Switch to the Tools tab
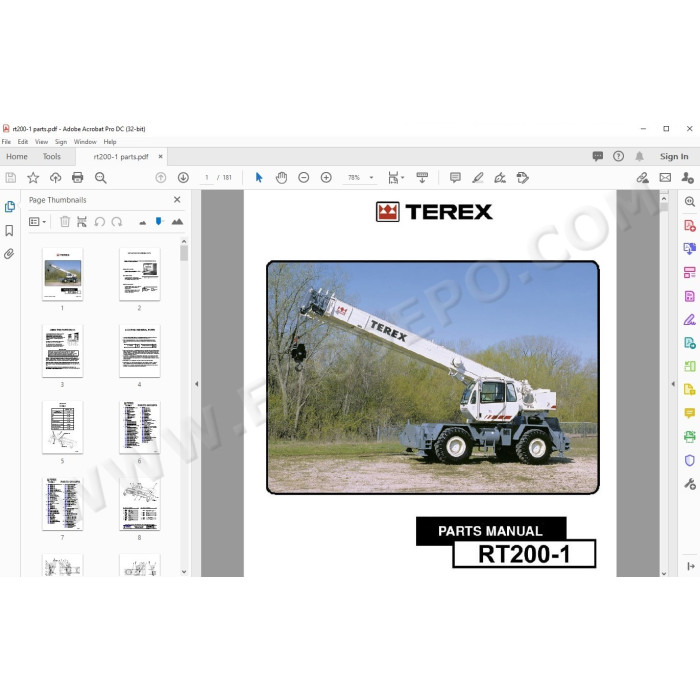The height and width of the screenshot is (700, 700). (x=52, y=156)
